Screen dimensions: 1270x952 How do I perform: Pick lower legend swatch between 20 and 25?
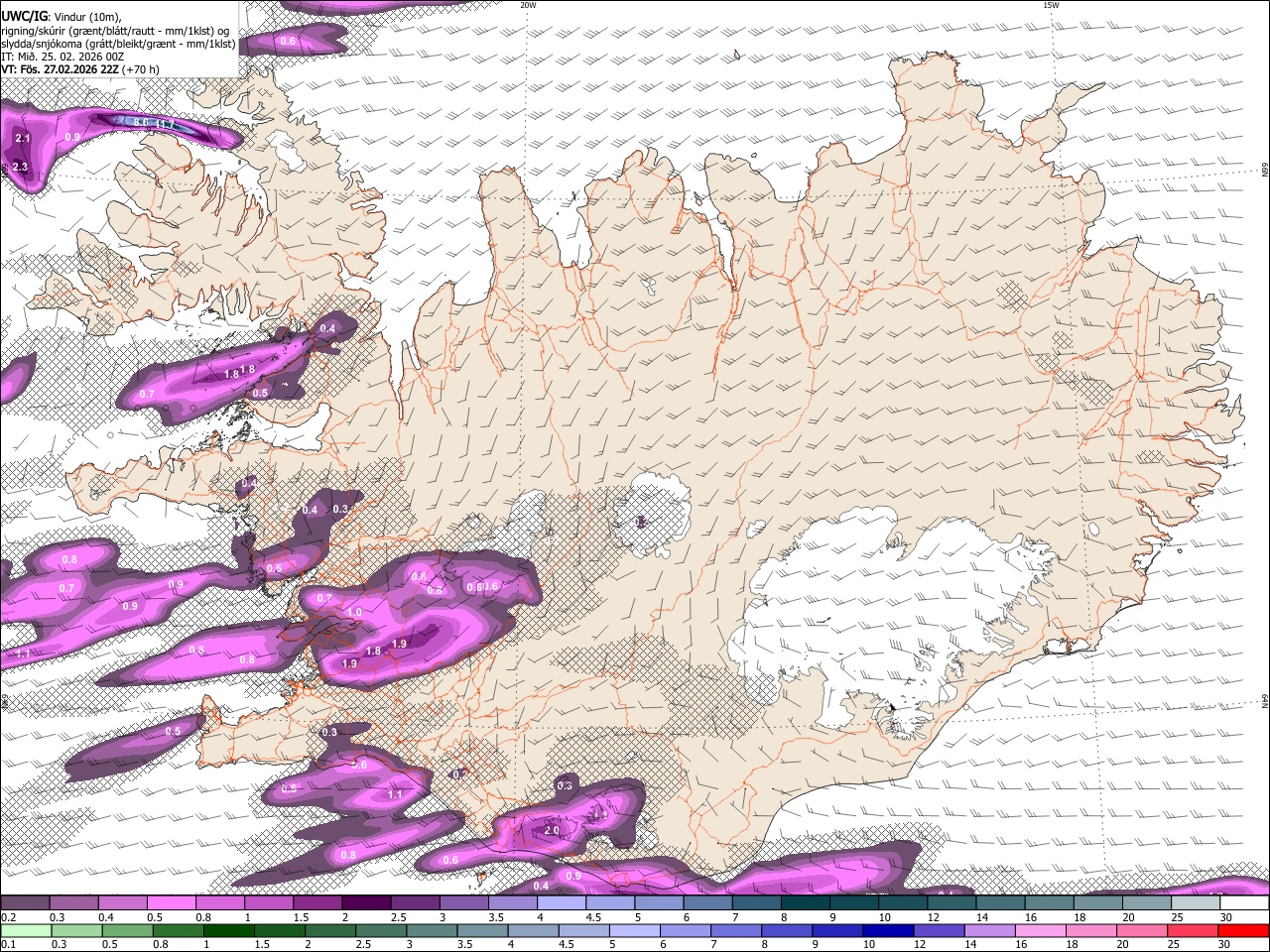coord(1143,930)
